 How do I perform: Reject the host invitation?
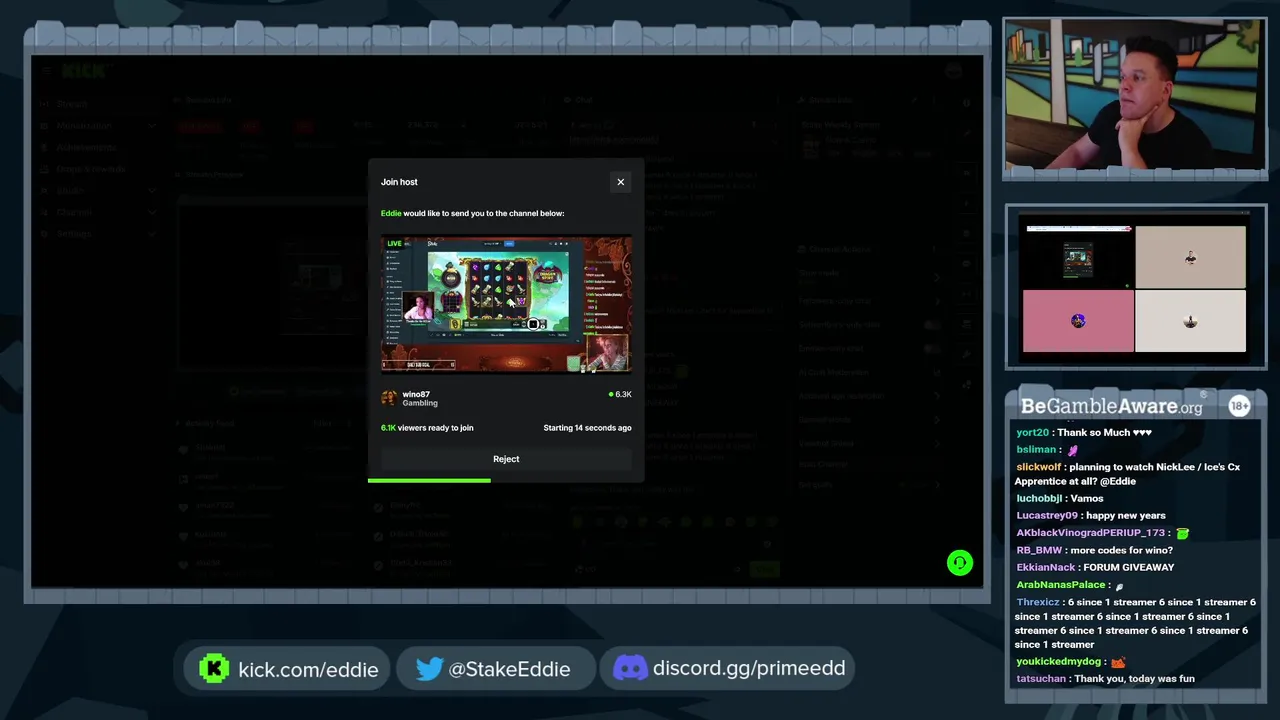coord(506,459)
